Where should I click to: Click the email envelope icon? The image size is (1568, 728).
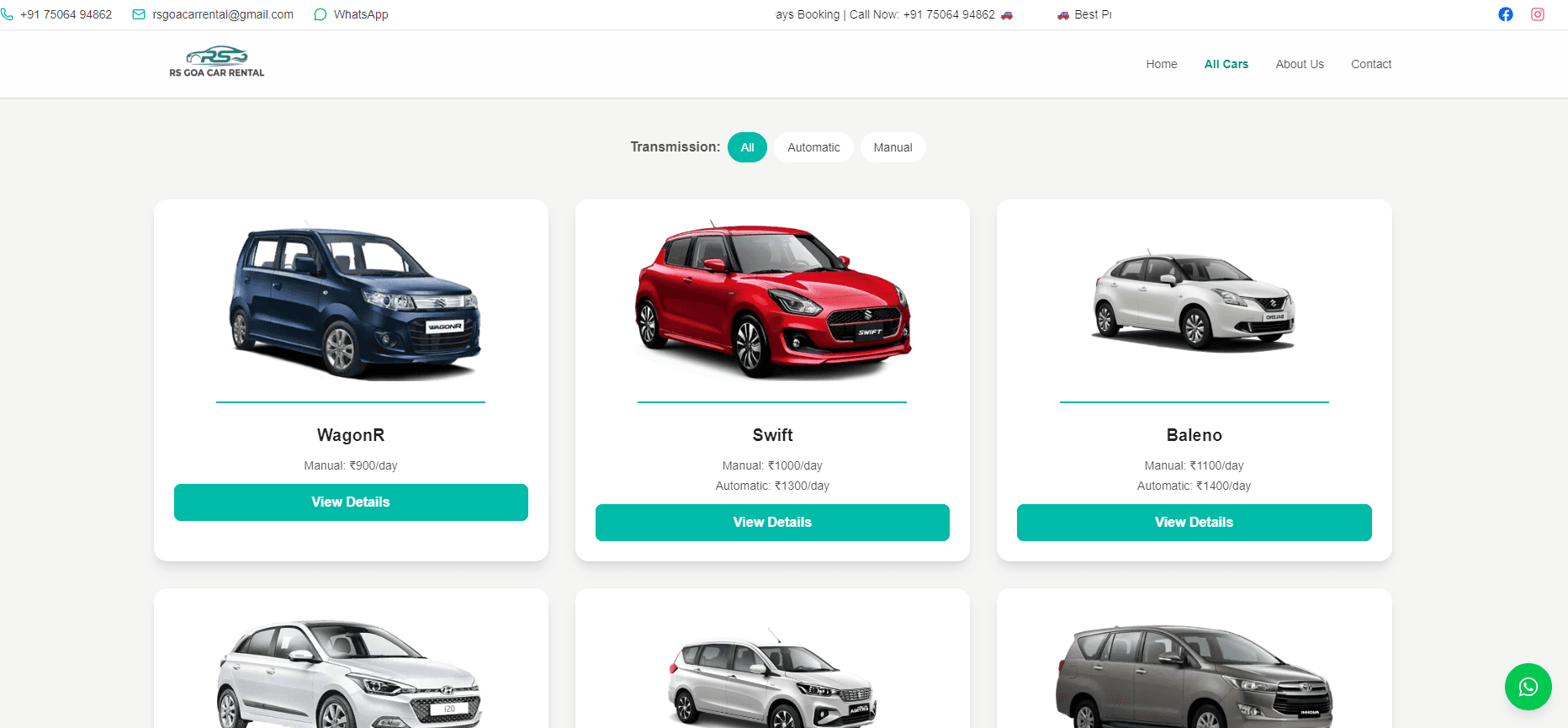[x=139, y=14]
